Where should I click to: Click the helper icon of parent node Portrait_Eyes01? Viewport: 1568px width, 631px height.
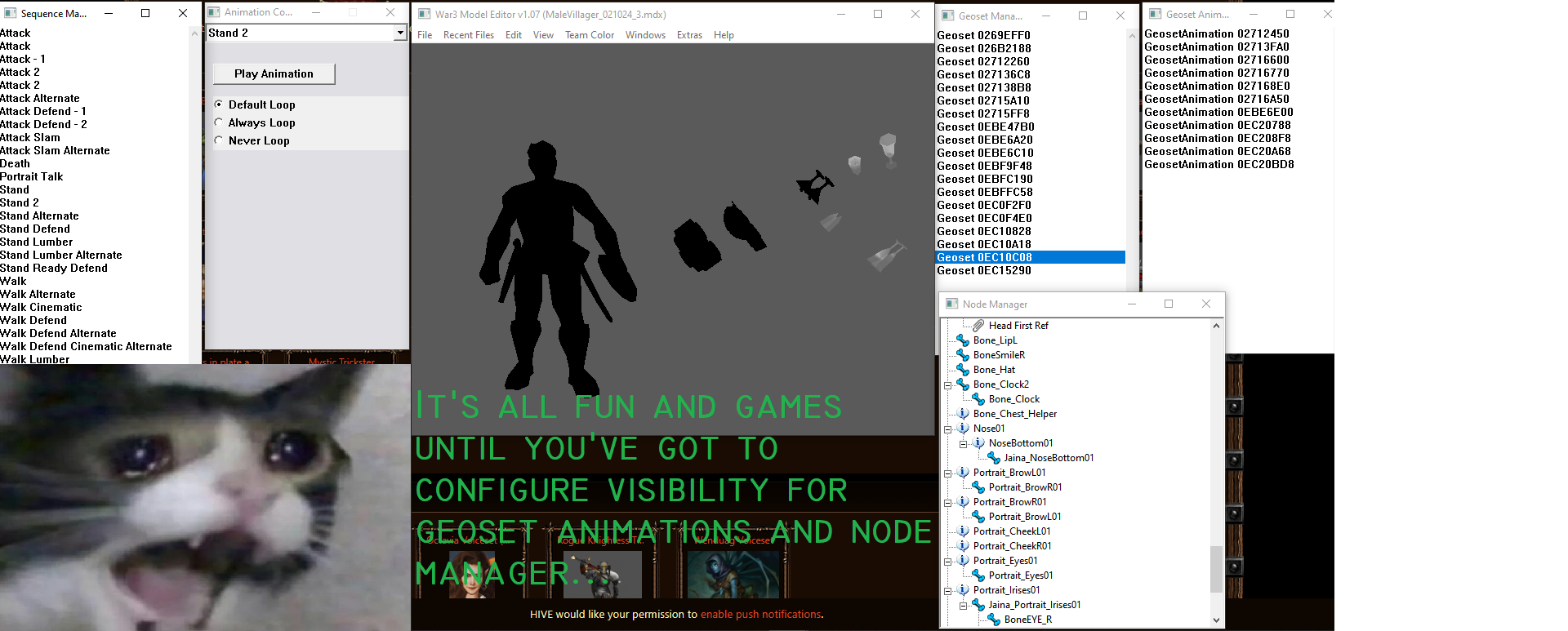[963, 560]
